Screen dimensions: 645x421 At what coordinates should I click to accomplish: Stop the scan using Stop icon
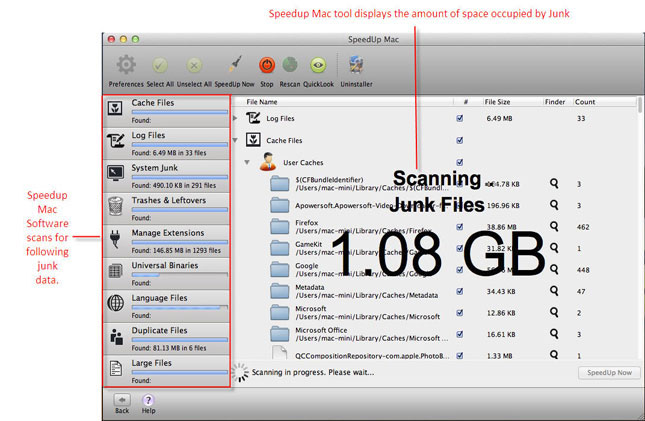coord(267,66)
